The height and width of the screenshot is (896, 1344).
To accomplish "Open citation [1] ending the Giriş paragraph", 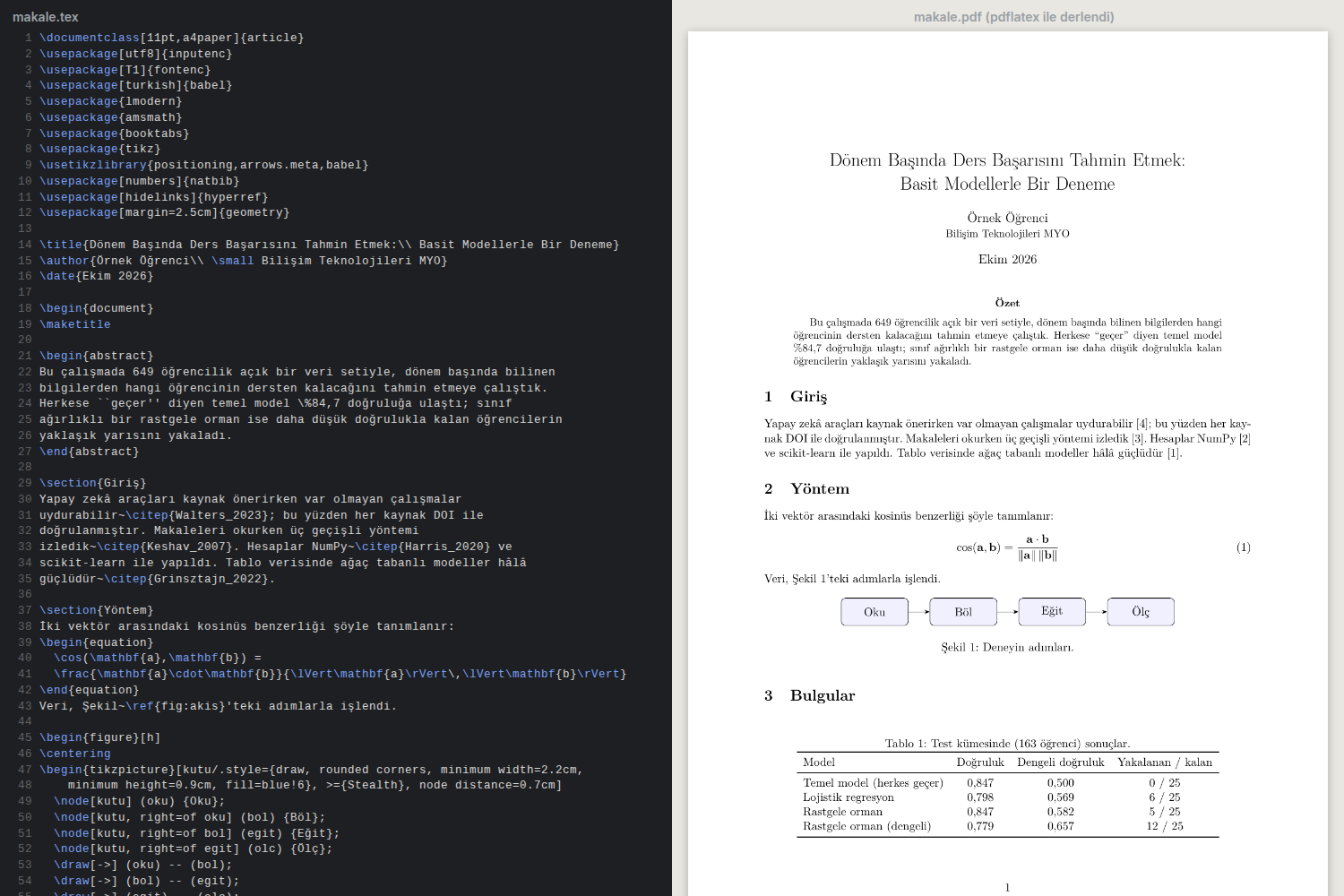I will [x=1173, y=453].
